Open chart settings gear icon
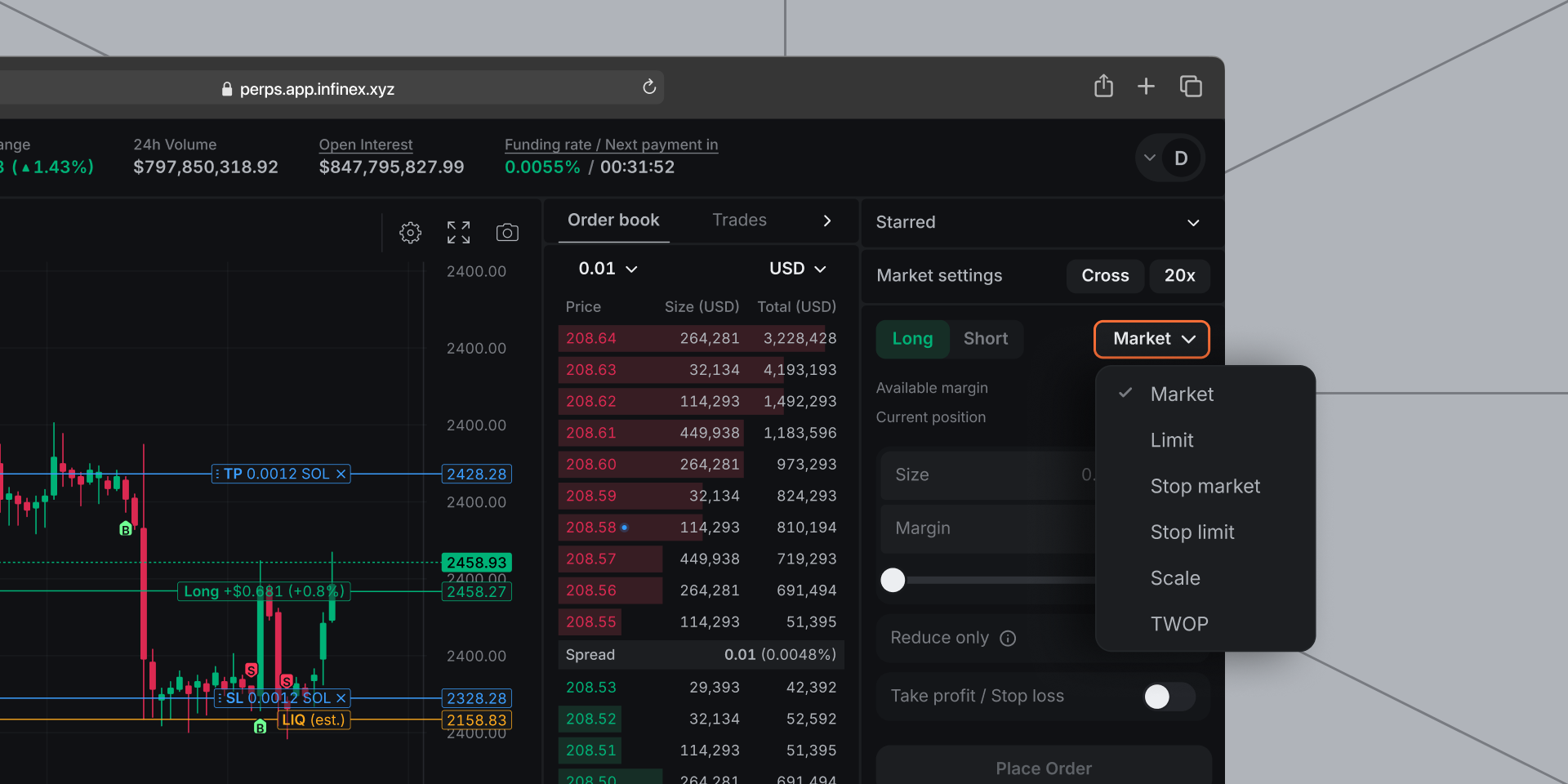1568x784 pixels. tap(410, 233)
